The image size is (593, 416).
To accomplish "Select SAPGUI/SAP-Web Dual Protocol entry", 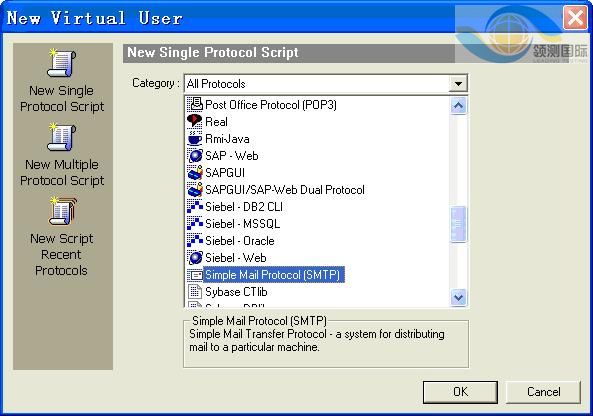I will coord(285,189).
